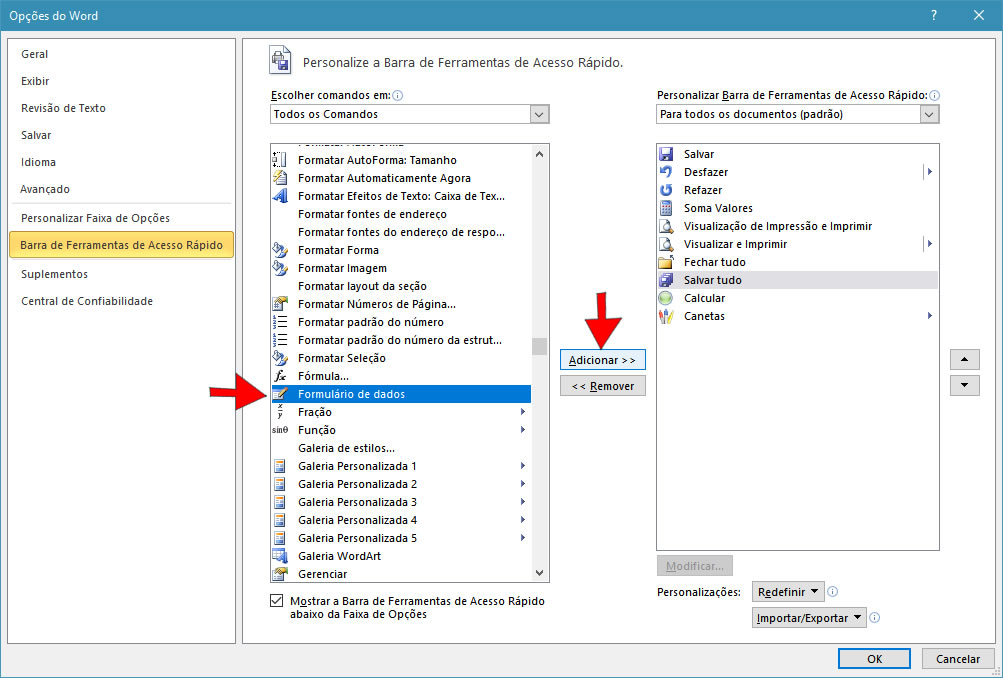Expand the Canetas submenu arrow

pos(929,316)
